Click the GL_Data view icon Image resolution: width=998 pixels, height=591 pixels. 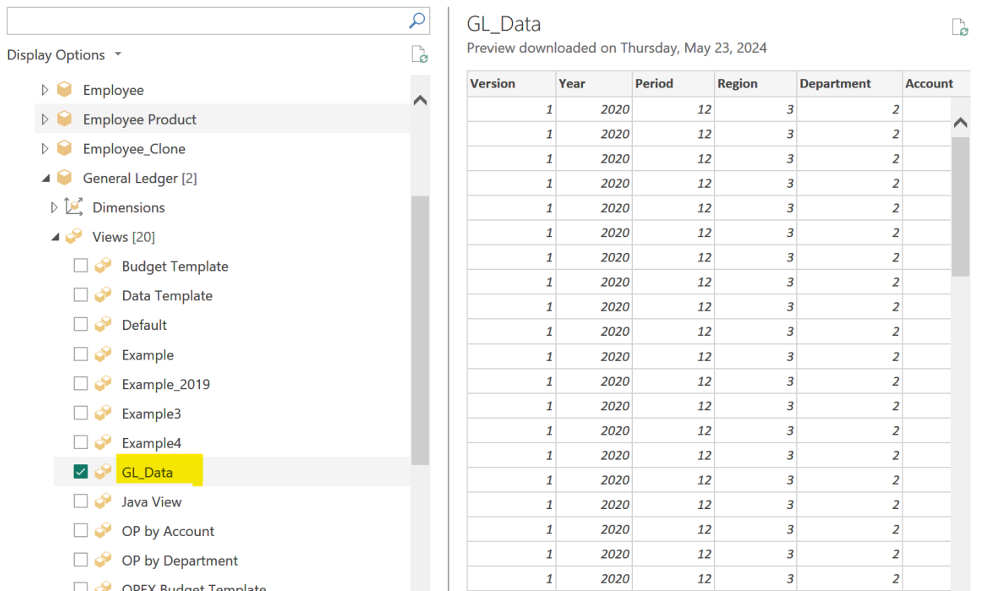click(x=103, y=471)
